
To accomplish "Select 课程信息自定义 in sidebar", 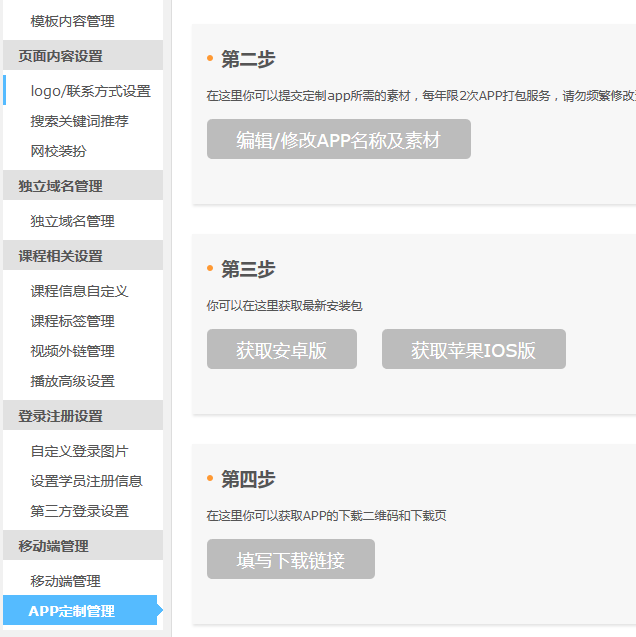I will tap(79, 291).
